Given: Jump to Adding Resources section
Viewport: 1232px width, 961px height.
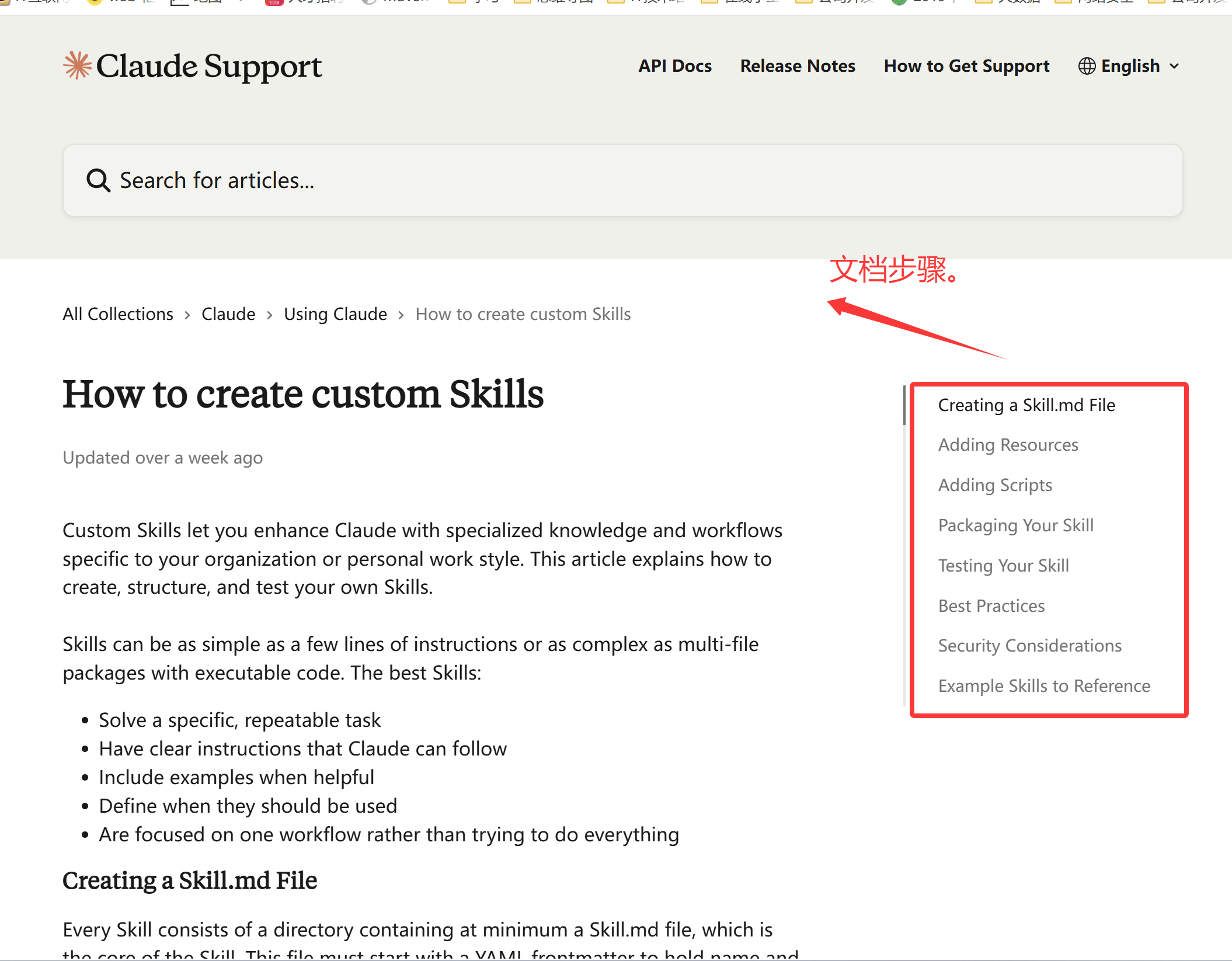Looking at the screenshot, I should (1008, 445).
